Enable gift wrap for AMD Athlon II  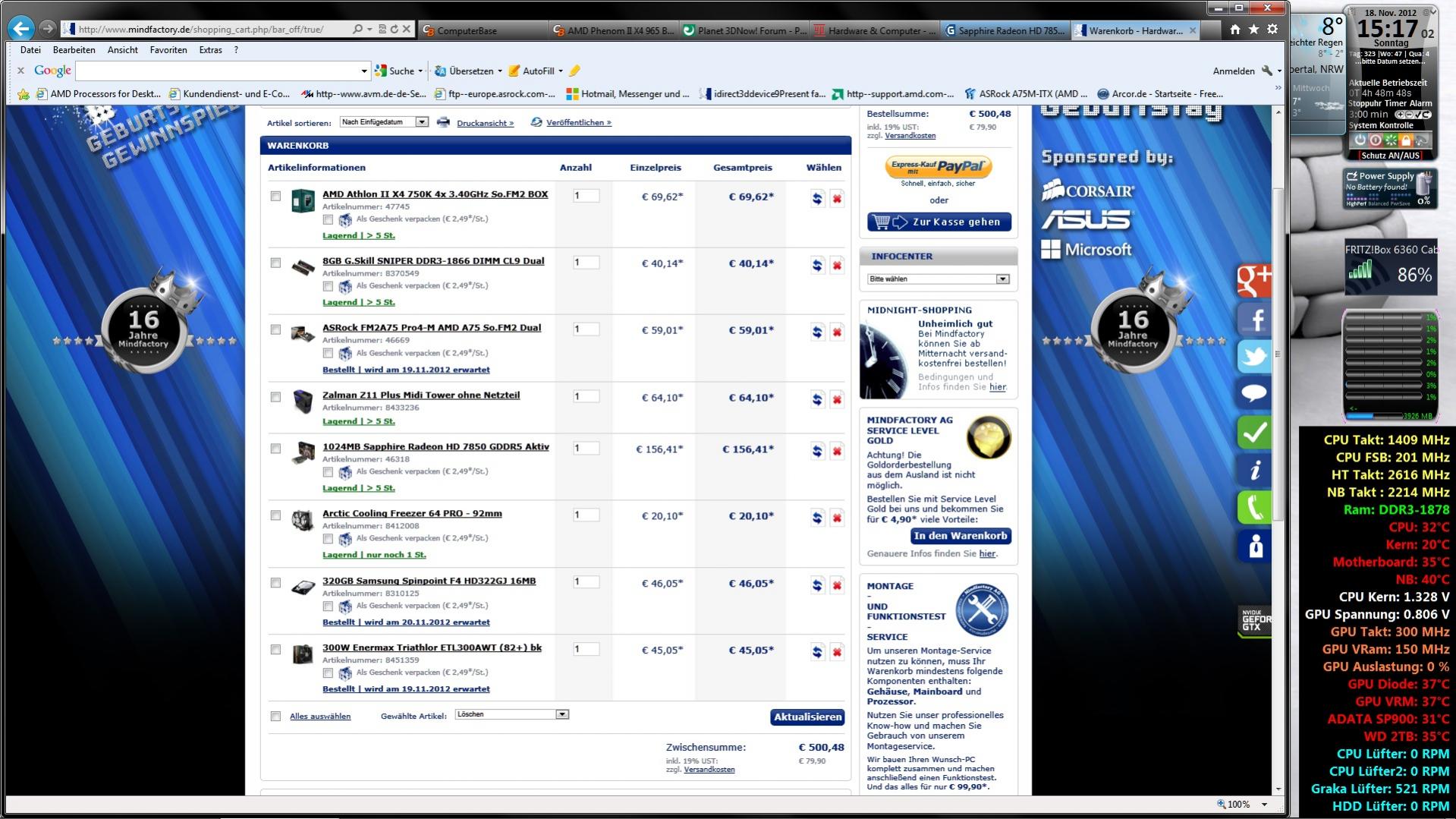(328, 219)
